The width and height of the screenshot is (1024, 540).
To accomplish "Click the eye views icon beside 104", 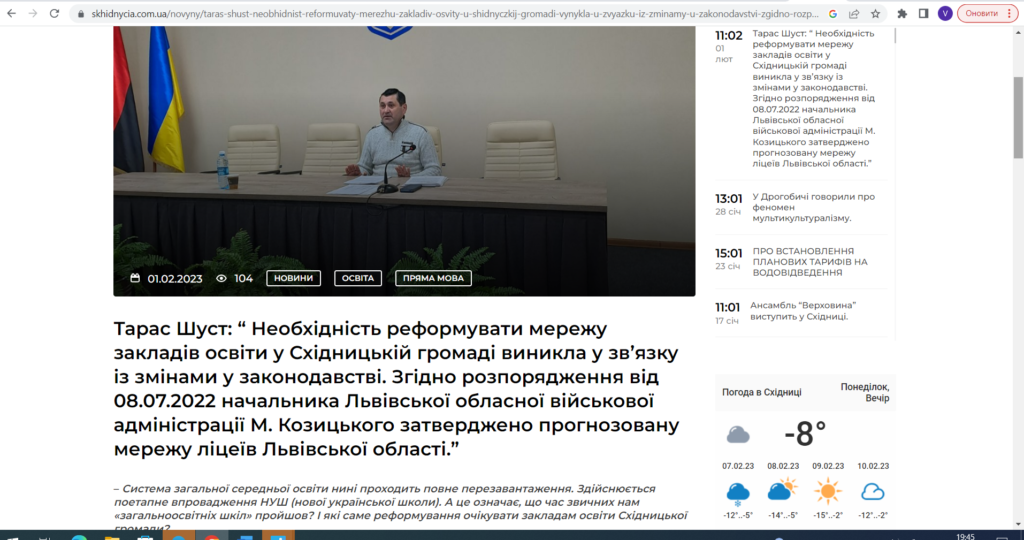I will point(221,278).
